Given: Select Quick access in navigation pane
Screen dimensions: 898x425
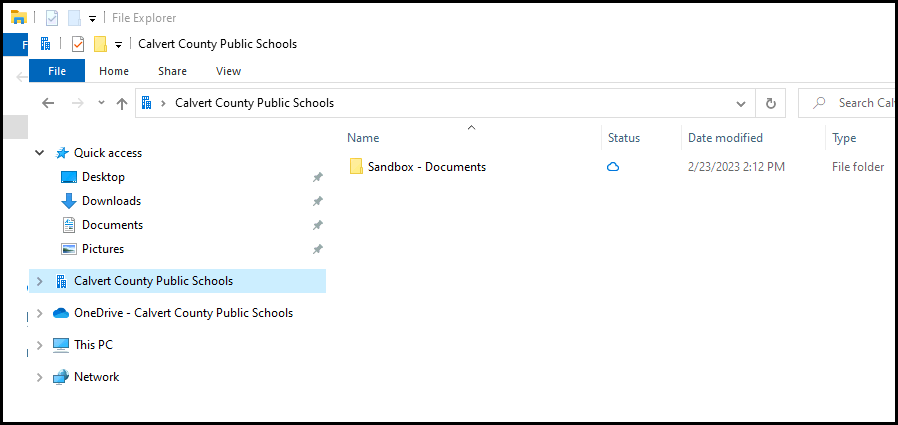Looking at the screenshot, I should (x=108, y=153).
